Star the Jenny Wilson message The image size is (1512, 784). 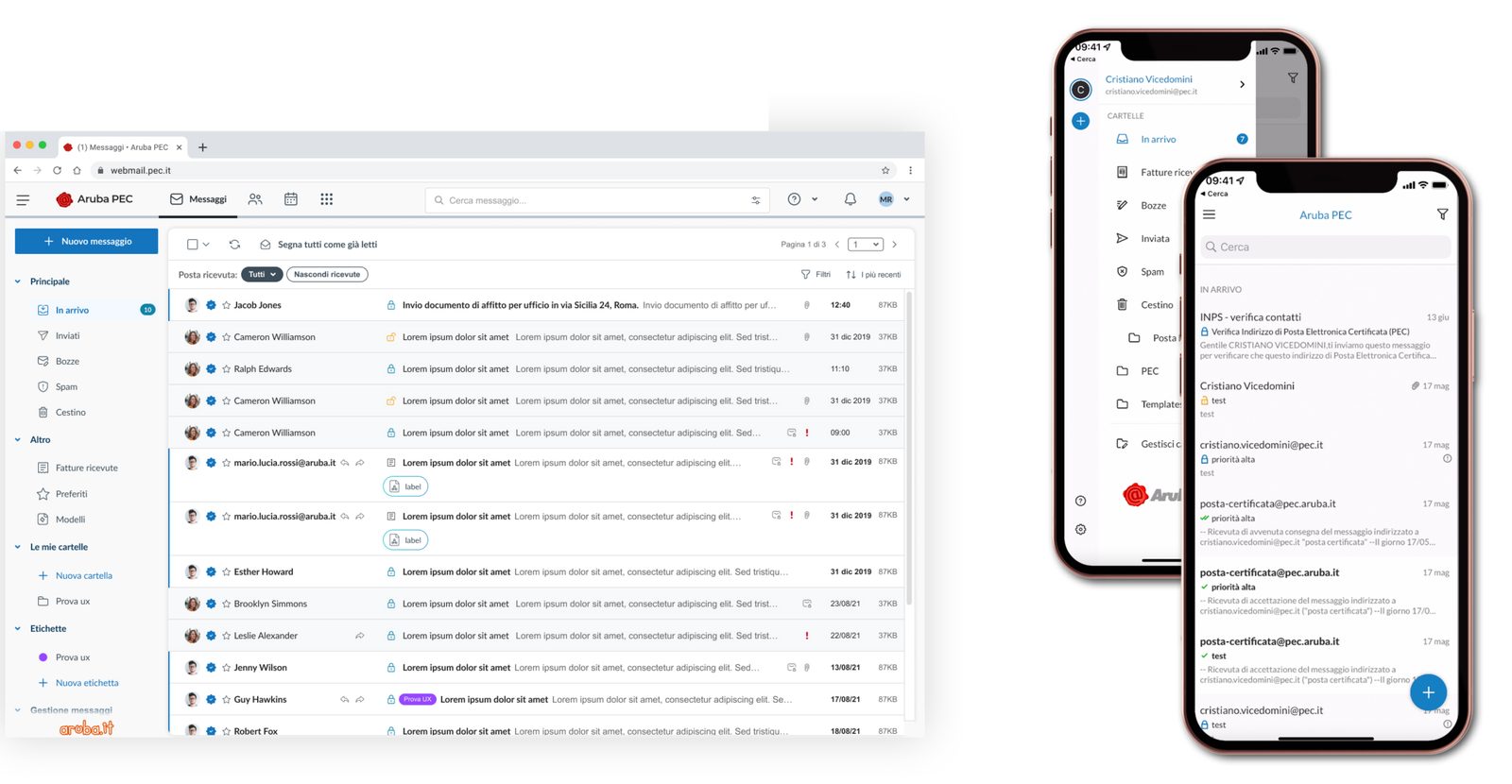pos(227,668)
